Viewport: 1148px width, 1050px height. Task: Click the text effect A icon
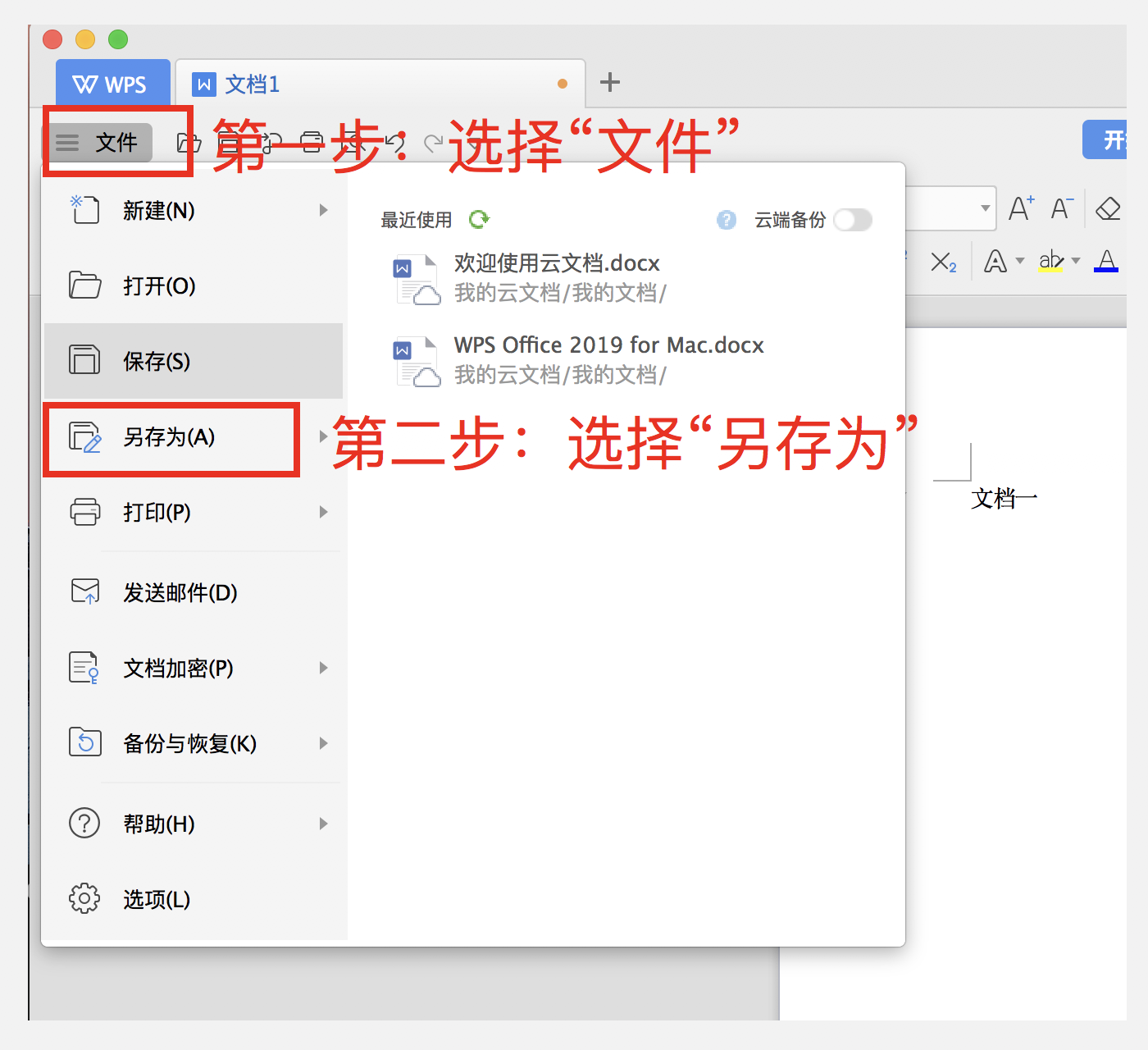tap(995, 262)
